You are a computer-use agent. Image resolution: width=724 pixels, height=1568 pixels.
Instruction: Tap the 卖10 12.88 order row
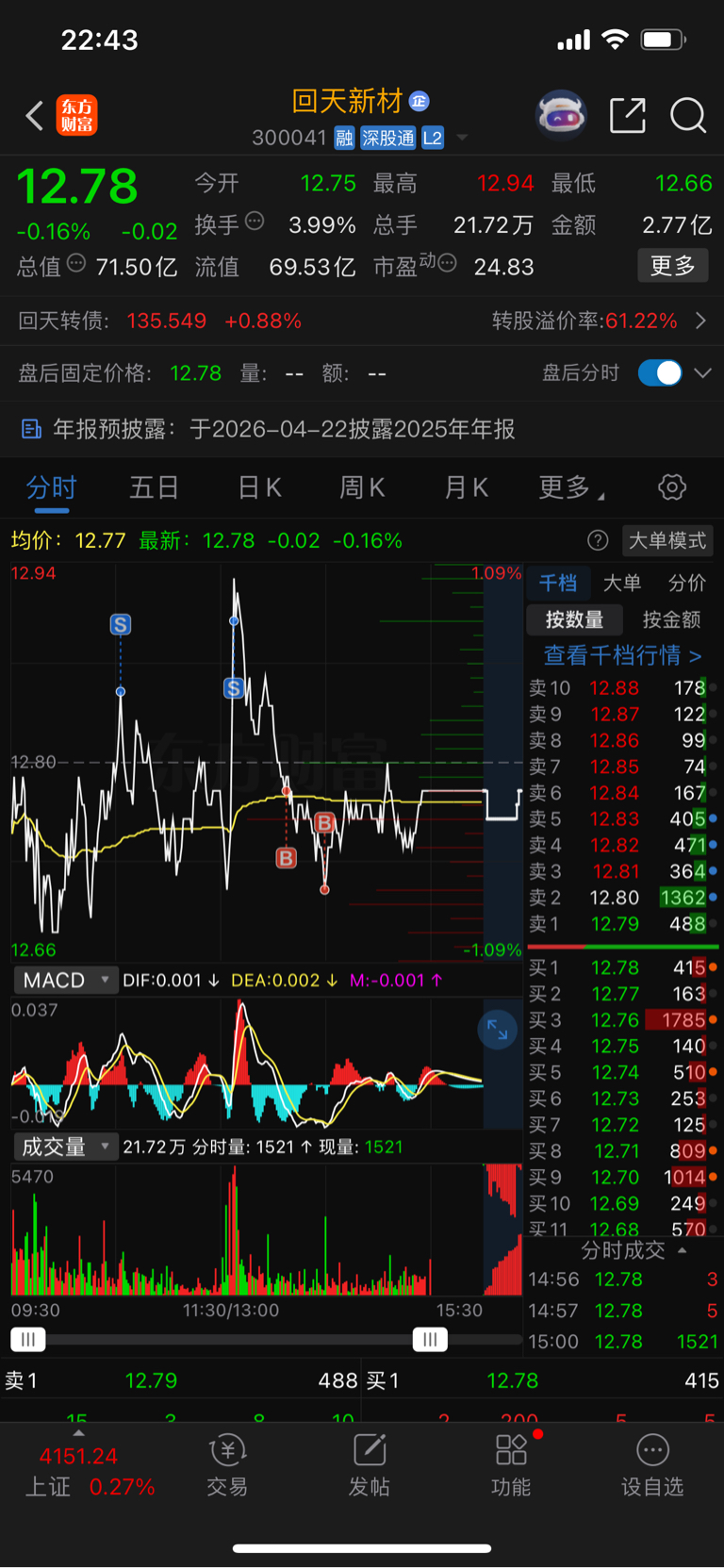622,688
